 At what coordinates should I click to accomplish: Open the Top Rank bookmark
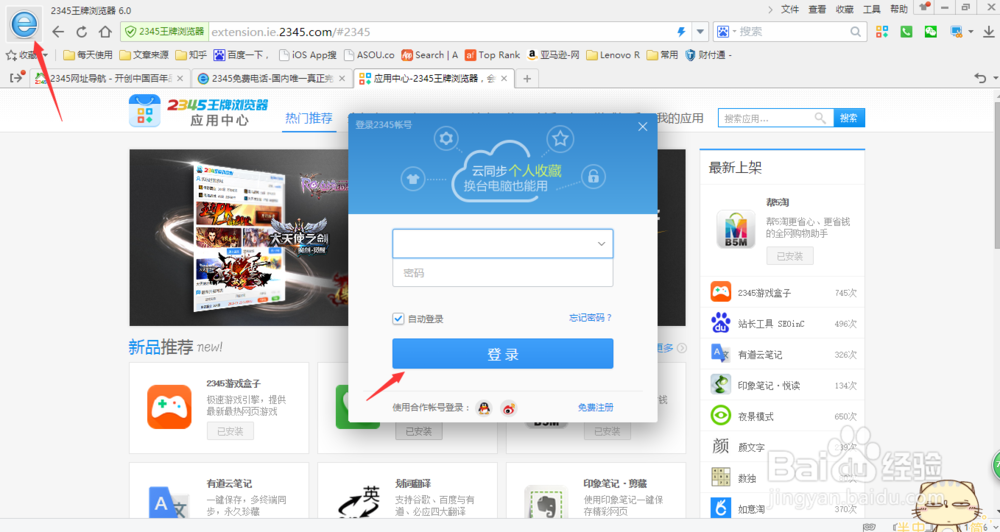492,55
